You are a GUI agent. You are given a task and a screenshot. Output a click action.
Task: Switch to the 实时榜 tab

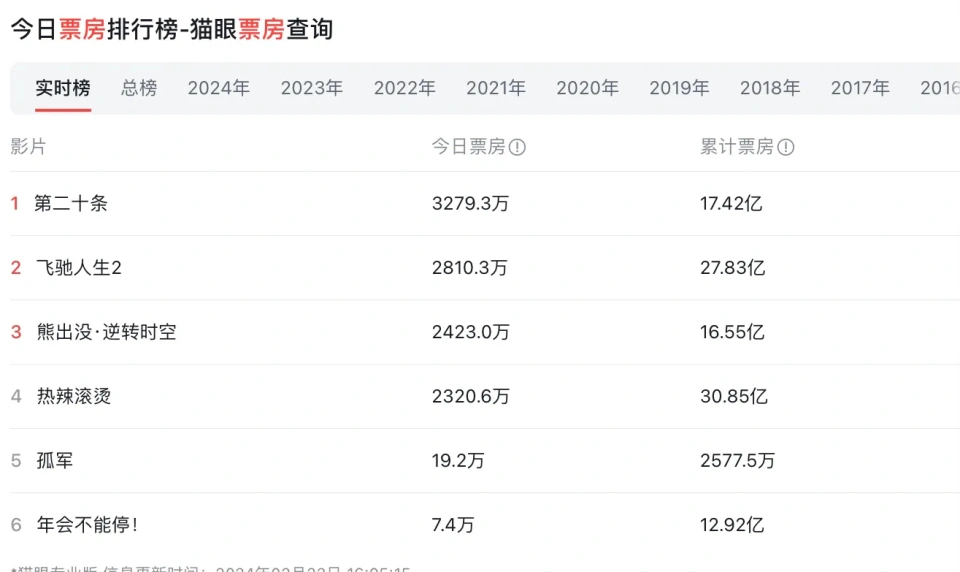63,88
